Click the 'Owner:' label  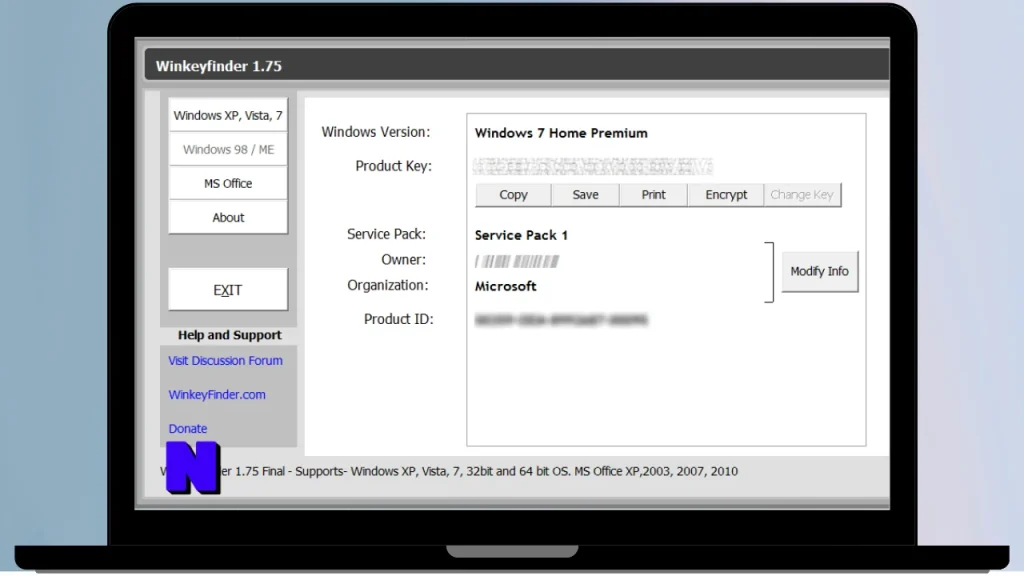coord(404,259)
